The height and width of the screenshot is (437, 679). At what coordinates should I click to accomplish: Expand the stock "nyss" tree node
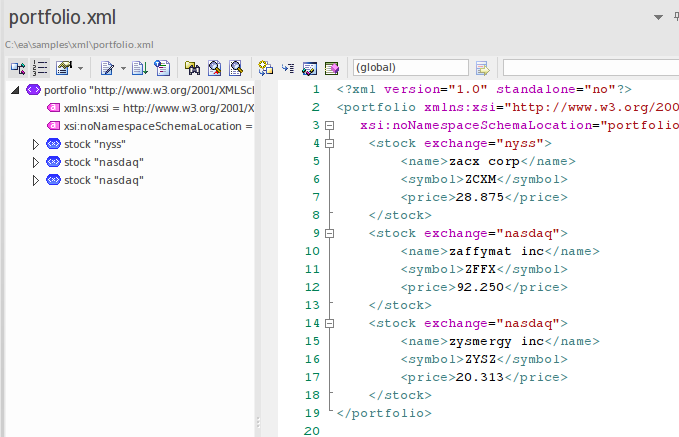[x=36, y=144]
